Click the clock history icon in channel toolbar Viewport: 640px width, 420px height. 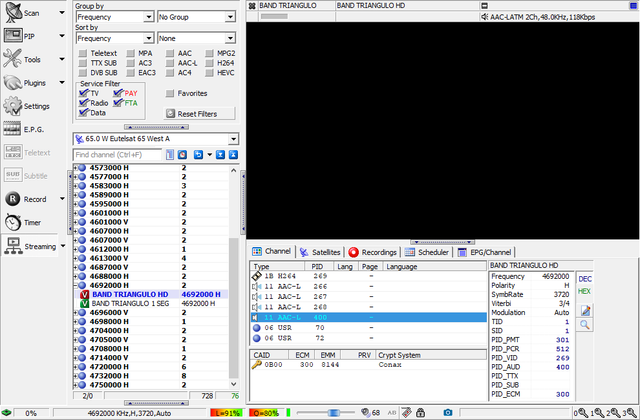(182, 155)
